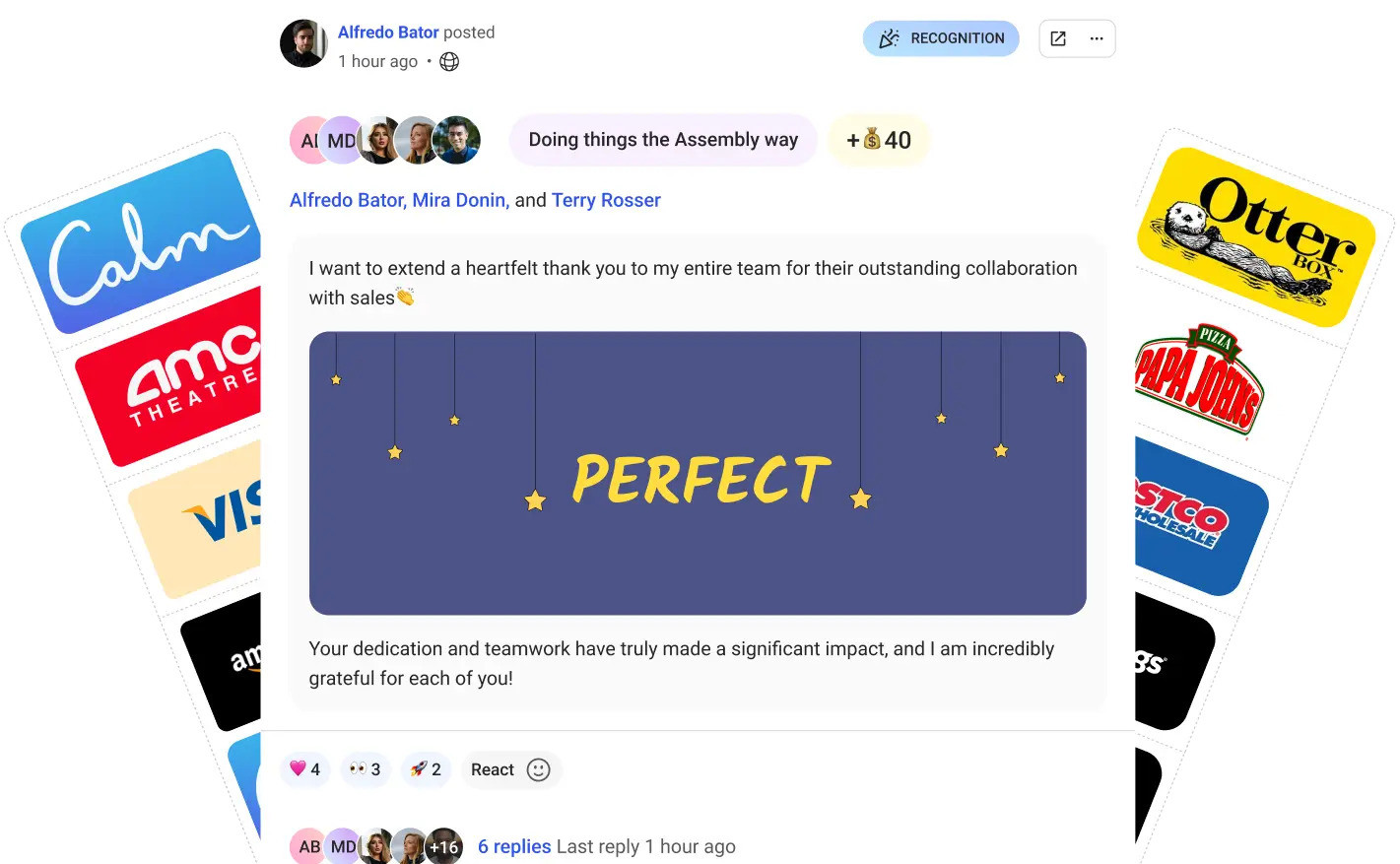Viewport: 1400px width, 864px height.
Task: Click the PERFECT celebration banner image
Action: coord(698,472)
